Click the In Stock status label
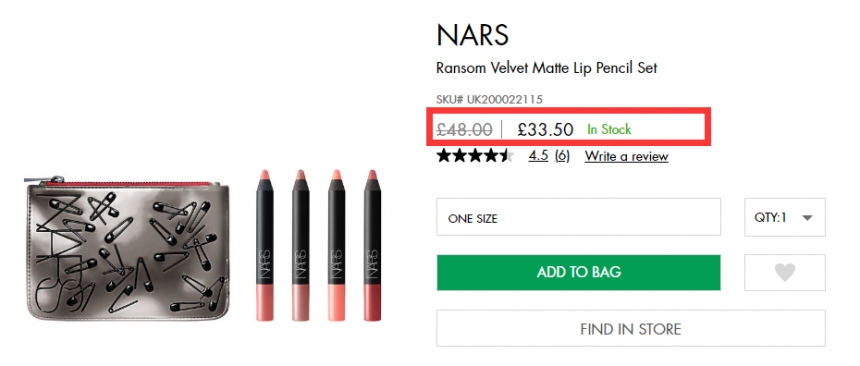 (609, 129)
